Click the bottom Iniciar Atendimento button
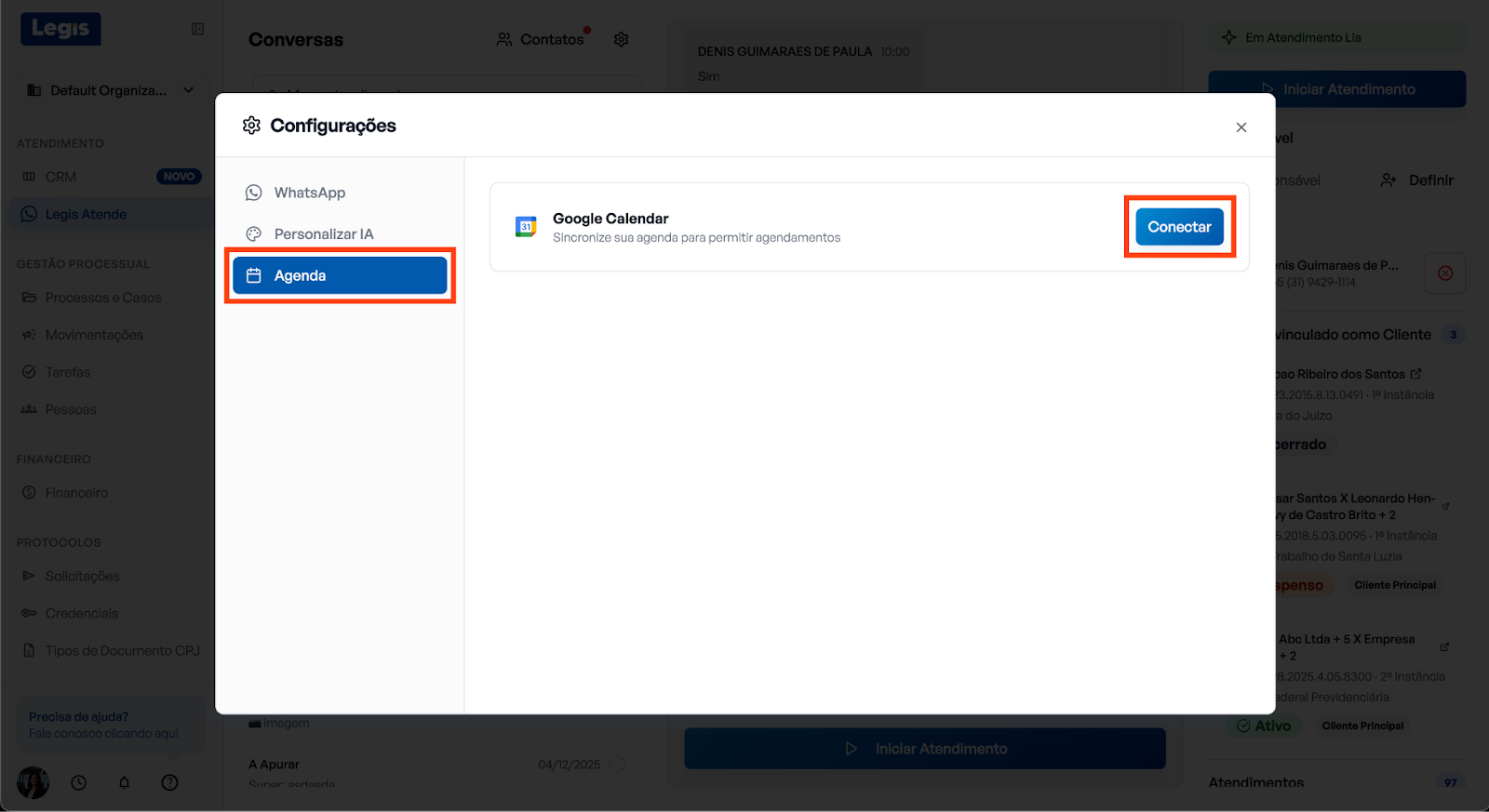This screenshot has height=812, width=1489. [x=925, y=749]
